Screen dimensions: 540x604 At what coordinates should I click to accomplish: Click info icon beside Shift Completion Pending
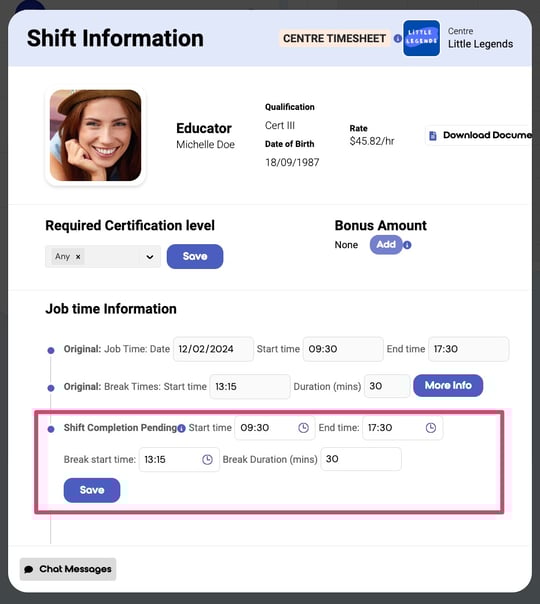[181, 428]
